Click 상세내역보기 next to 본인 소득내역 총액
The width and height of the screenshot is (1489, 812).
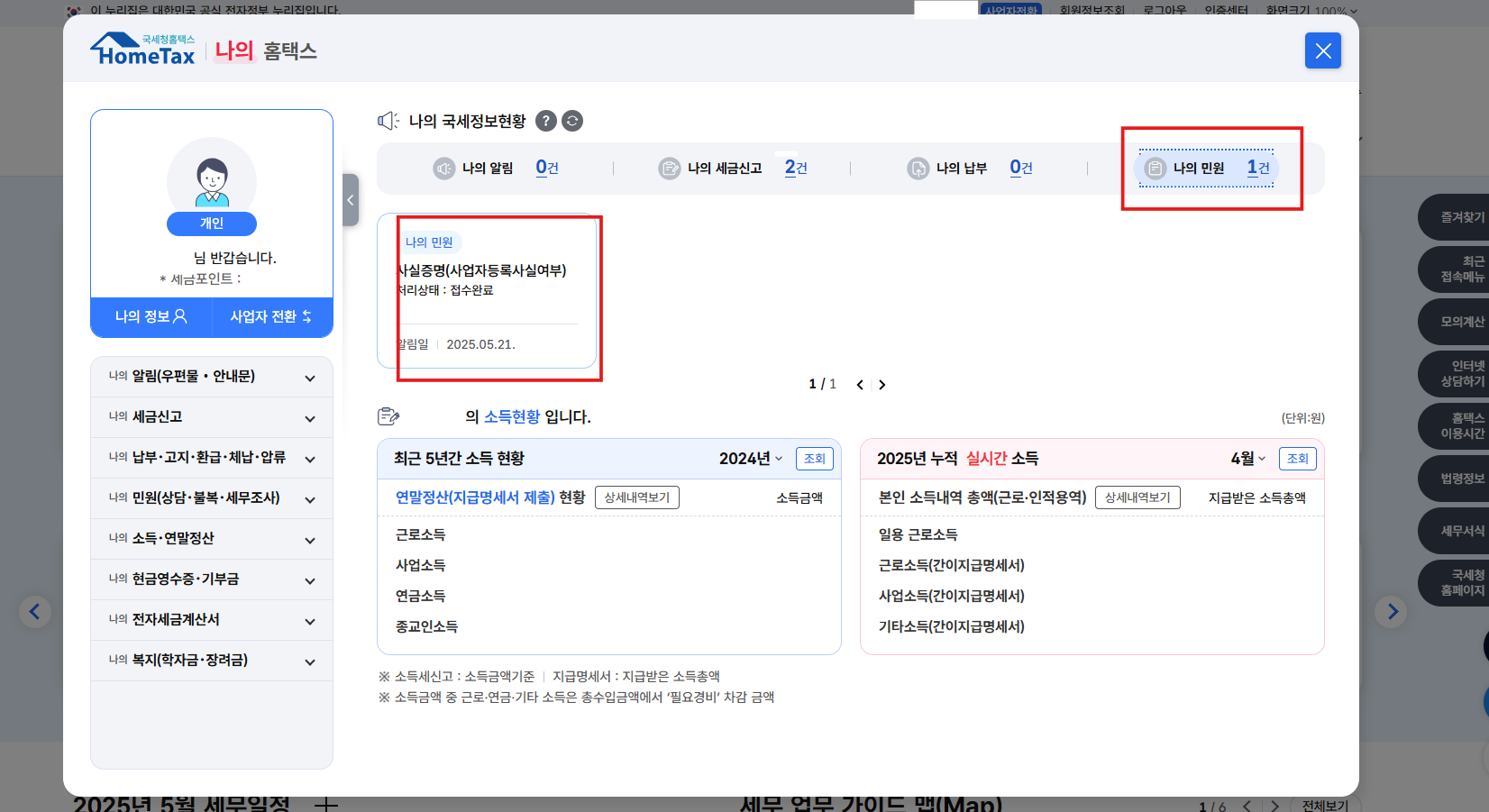click(x=1137, y=497)
